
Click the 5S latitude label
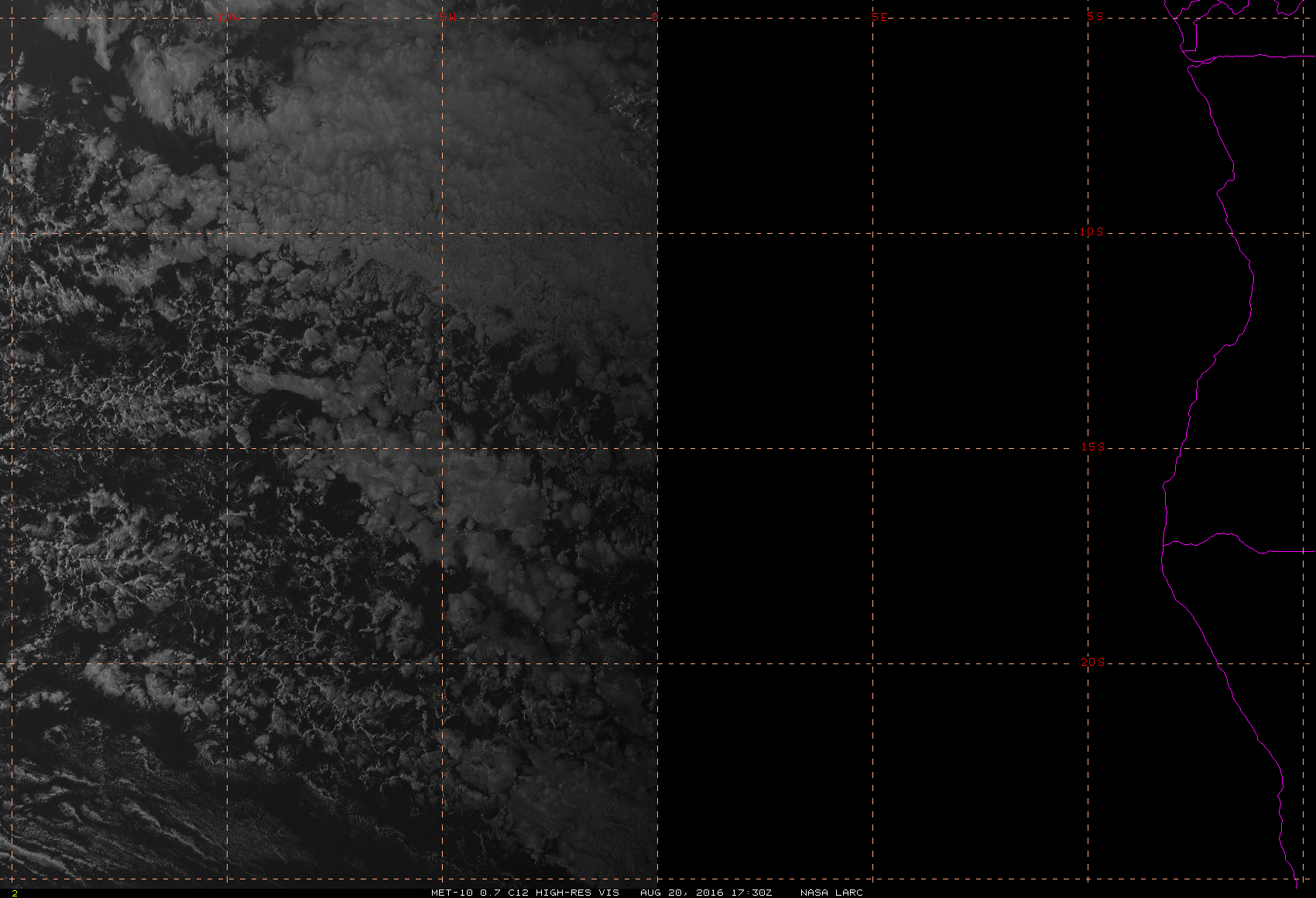1095,16
